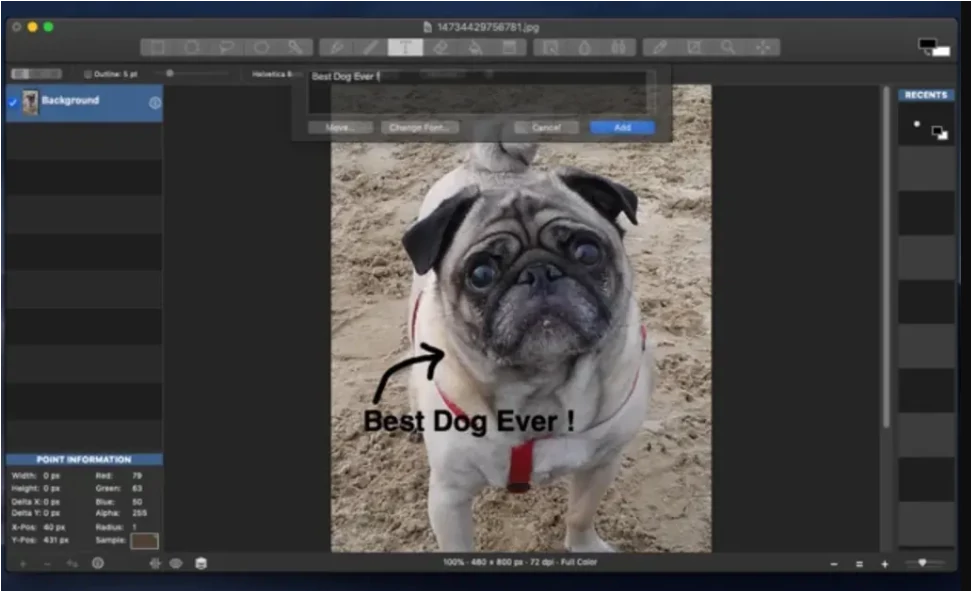Click Cancel in the text dialog
The image size is (972, 592).
tap(546, 128)
